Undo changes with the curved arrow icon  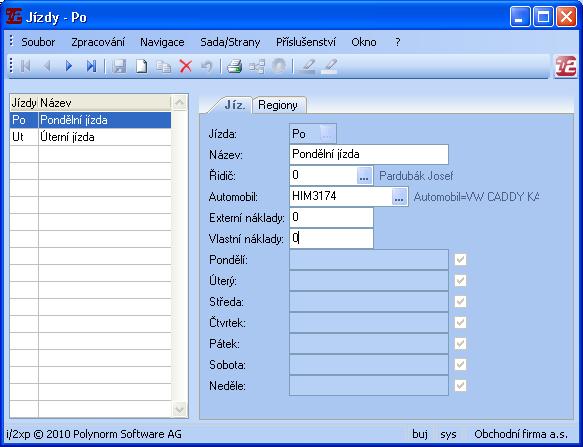(207, 67)
